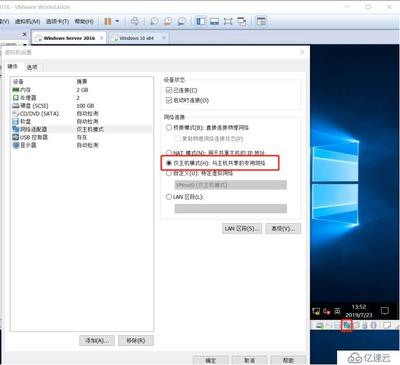Close the library panel with its X
The image size is (400, 365).
(x=24, y=34)
